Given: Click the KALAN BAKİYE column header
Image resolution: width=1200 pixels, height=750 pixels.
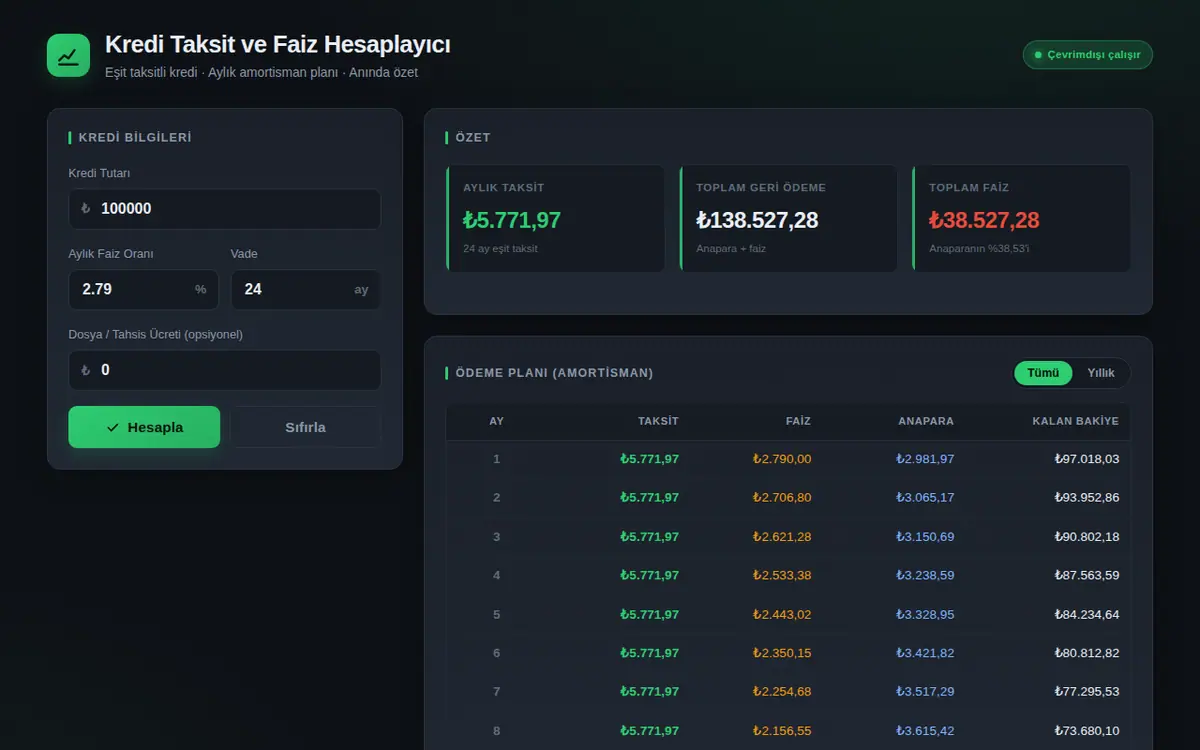Looking at the screenshot, I should (1076, 421).
